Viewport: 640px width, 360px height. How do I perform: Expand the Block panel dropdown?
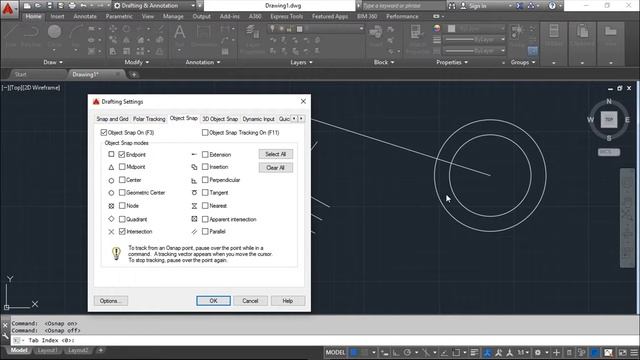click(384, 62)
